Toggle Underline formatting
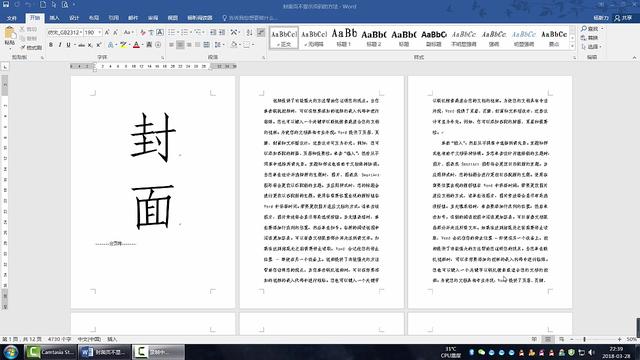Screen dimensions: 640x360 [68, 45]
